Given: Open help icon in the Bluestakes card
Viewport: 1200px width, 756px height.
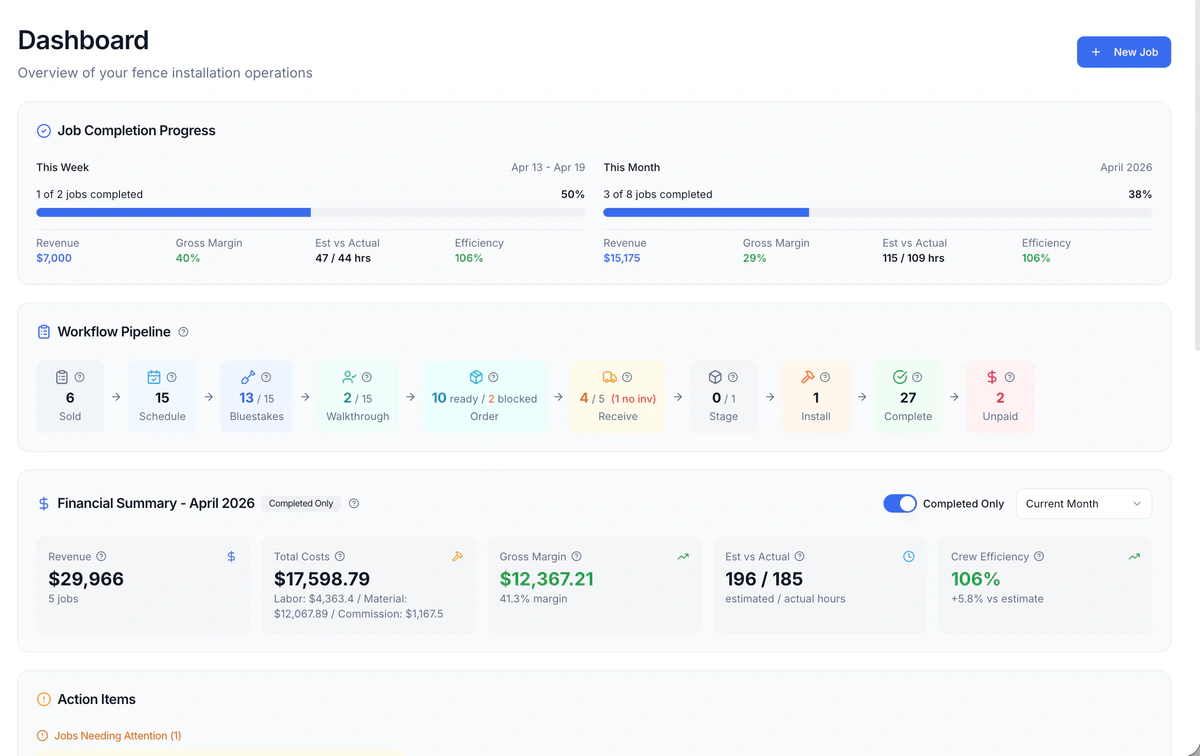Looking at the screenshot, I should (x=266, y=377).
